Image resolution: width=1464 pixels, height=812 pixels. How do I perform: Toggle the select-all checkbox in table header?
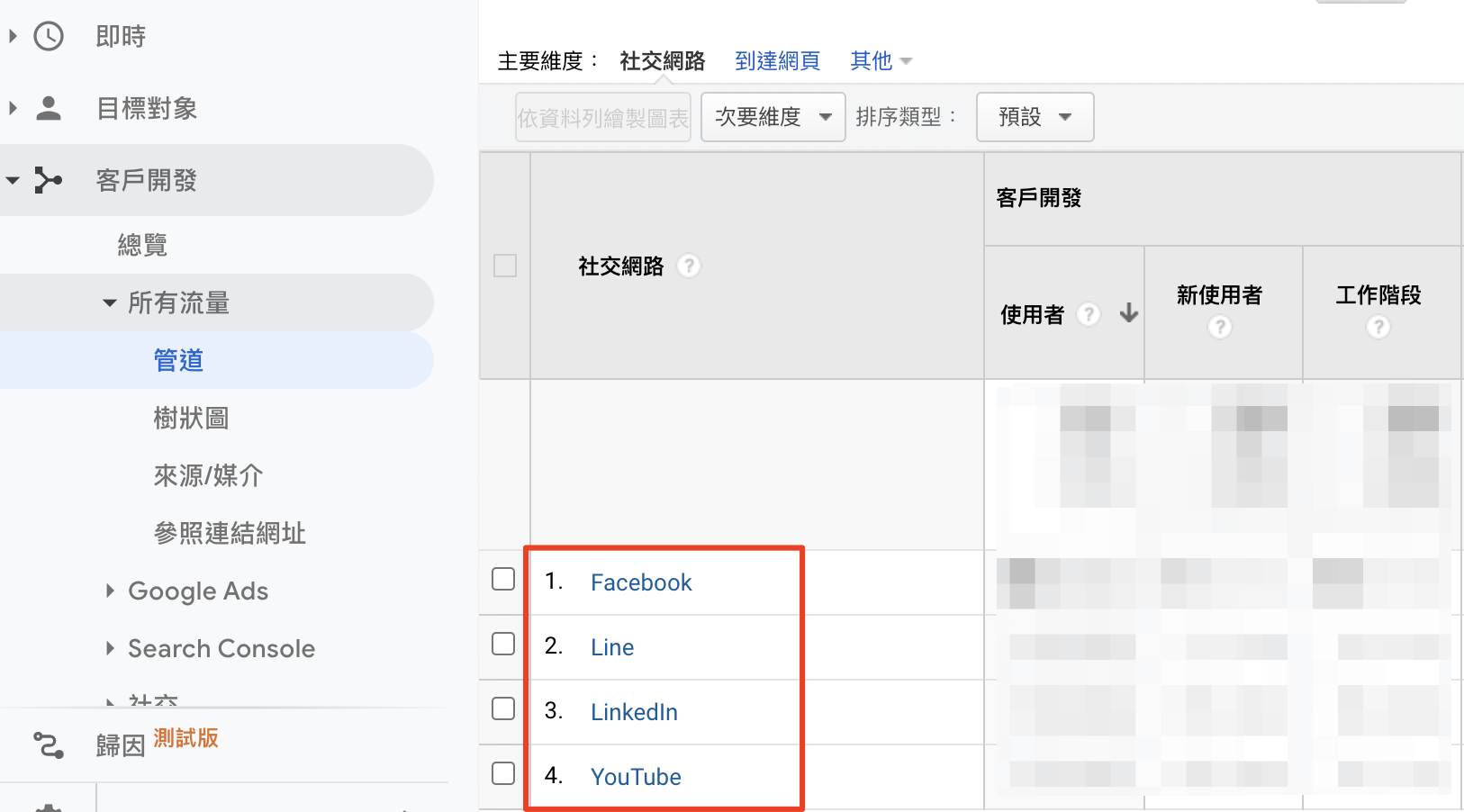point(505,266)
